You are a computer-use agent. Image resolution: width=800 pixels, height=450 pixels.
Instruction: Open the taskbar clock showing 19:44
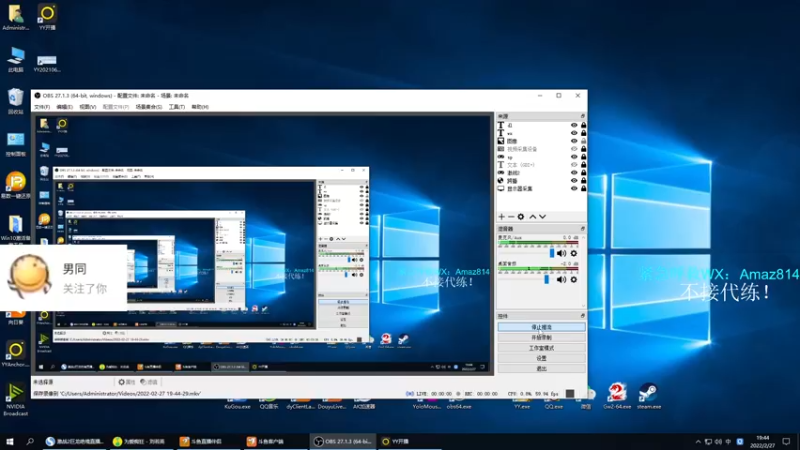pos(762,441)
